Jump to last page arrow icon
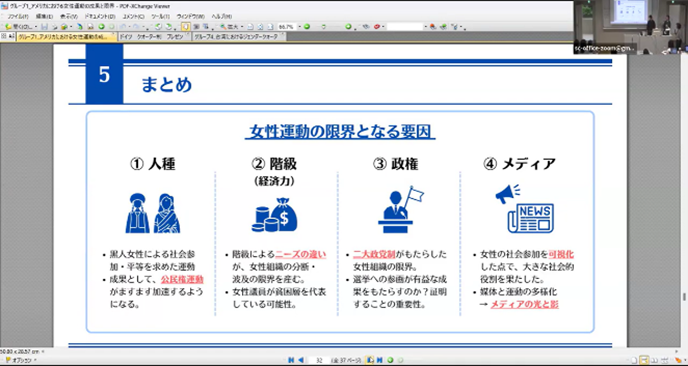688x366 pixels. [380, 360]
